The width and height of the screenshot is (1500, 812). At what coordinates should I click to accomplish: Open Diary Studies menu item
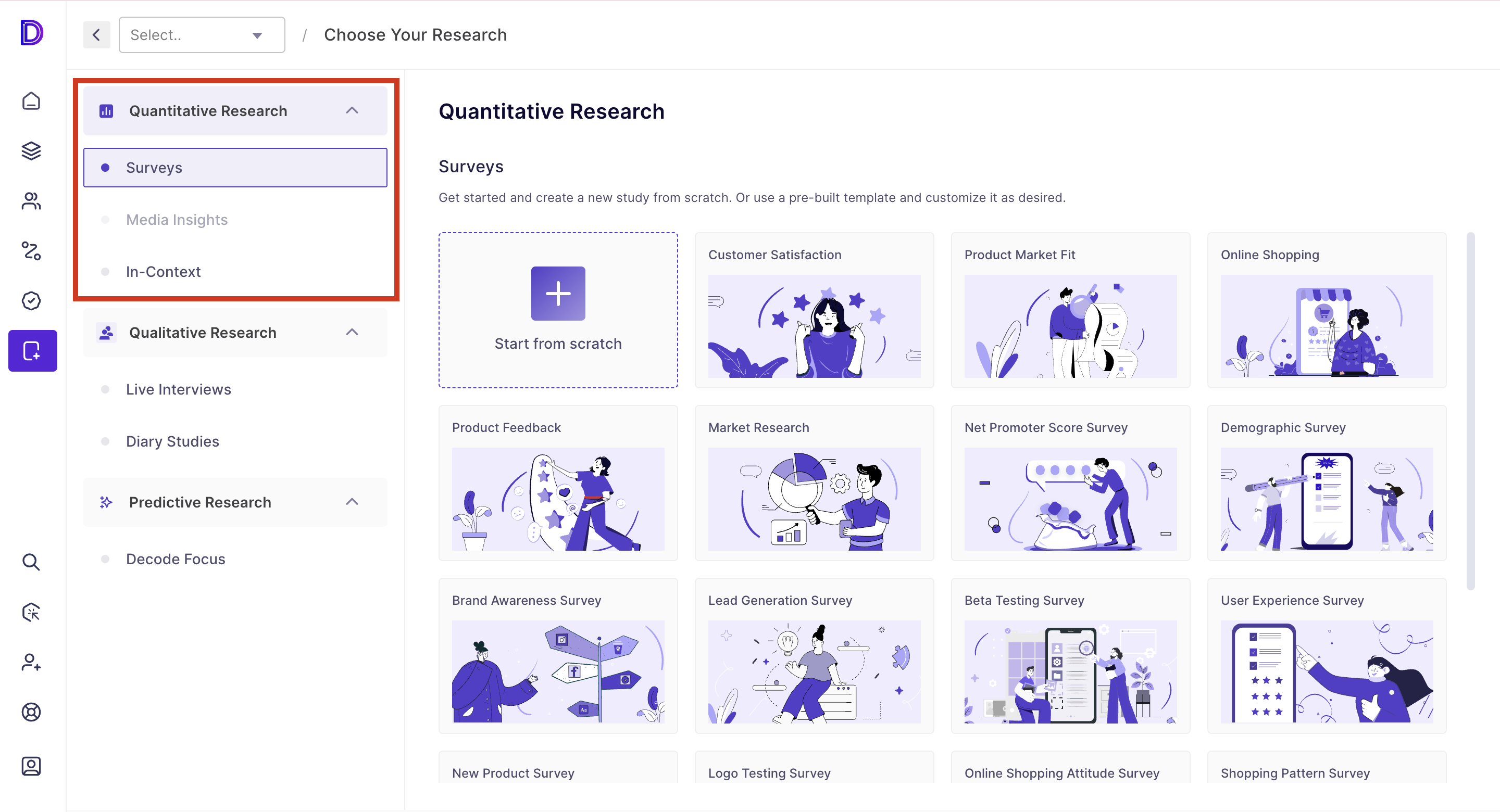(172, 441)
